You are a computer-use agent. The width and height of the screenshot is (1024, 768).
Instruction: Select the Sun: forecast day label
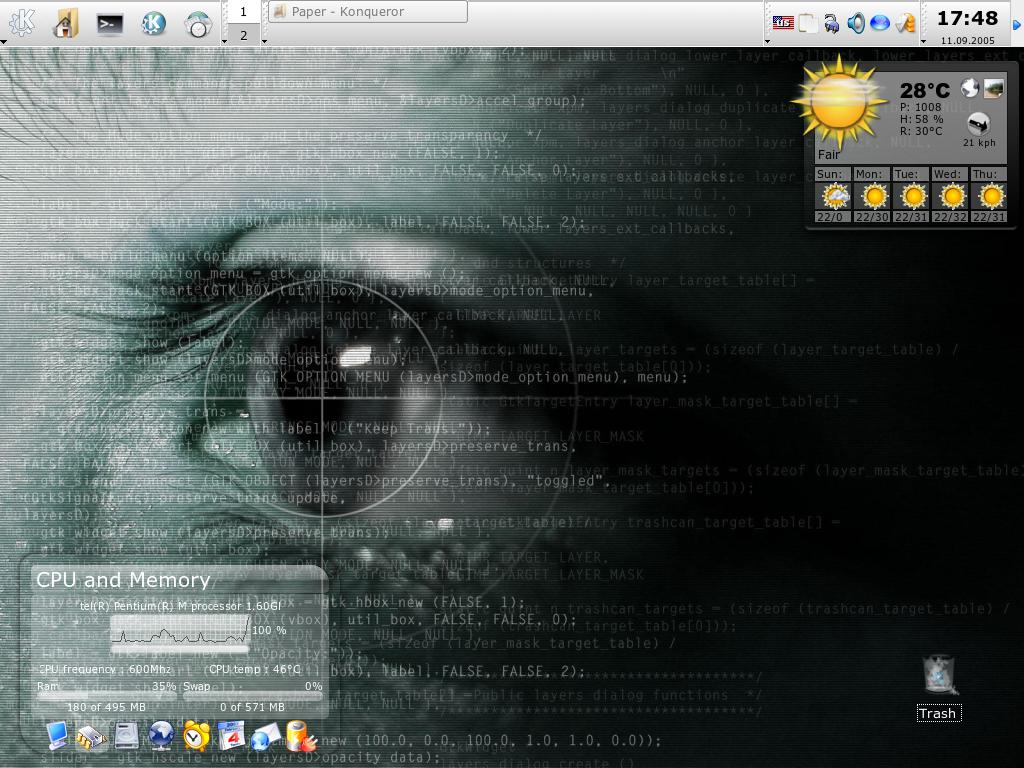point(832,174)
